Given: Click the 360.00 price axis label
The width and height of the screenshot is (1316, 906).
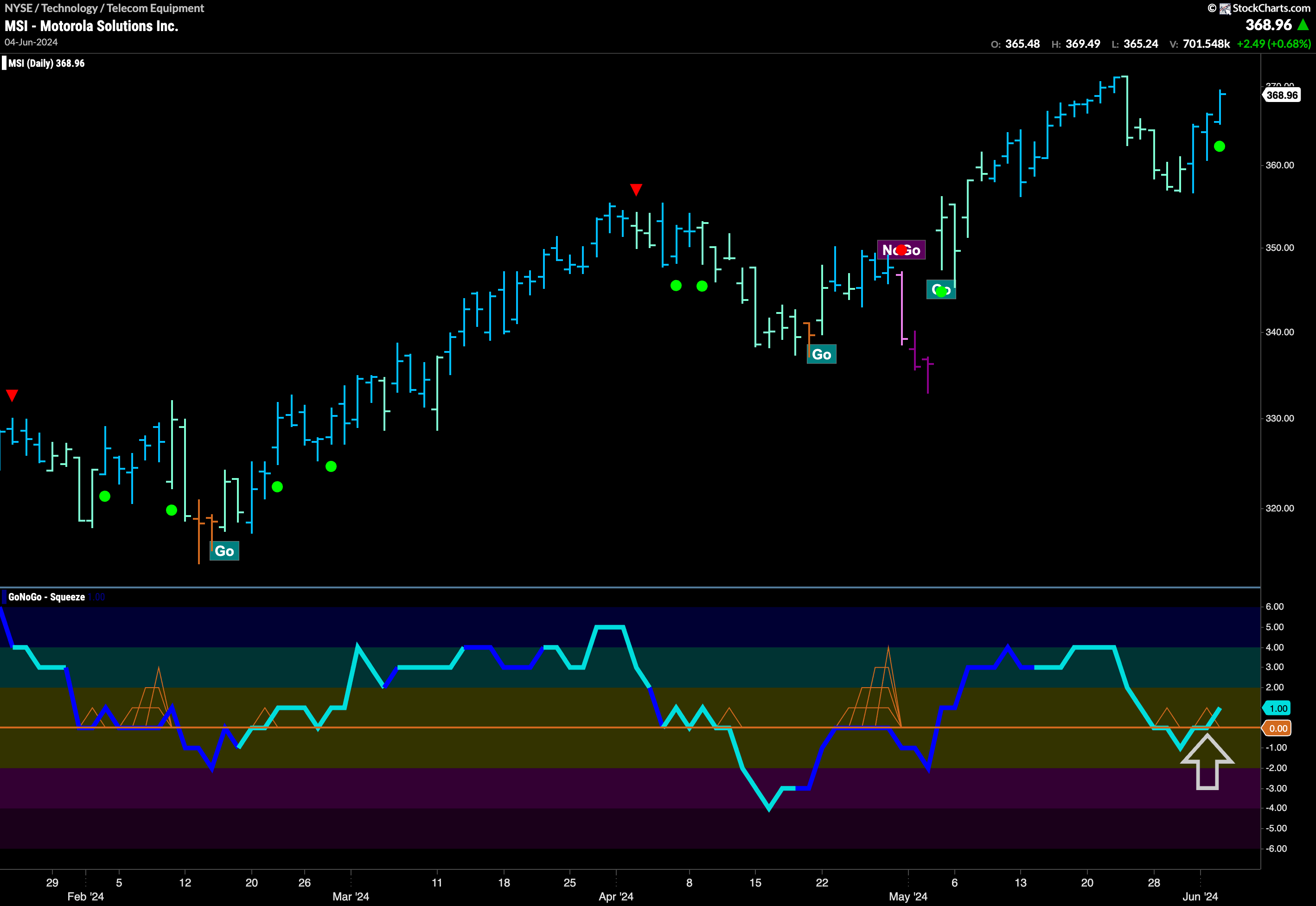Looking at the screenshot, I should (x=1280, y=165).
